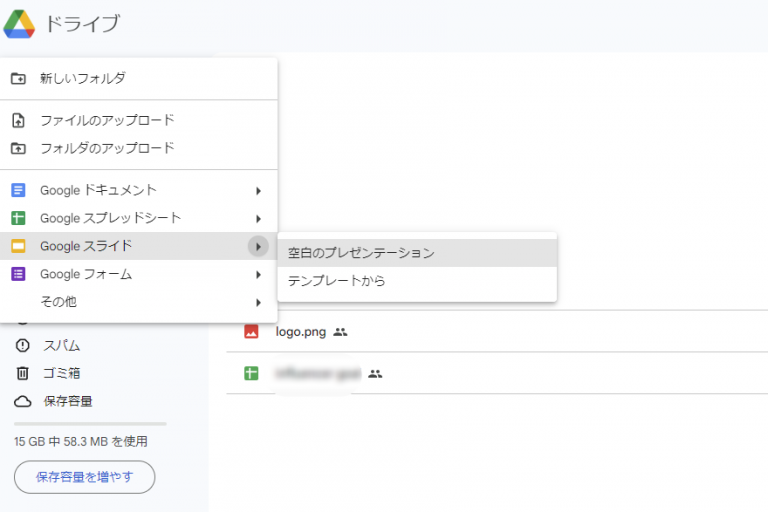
Task: Click the purple Google Forms icon
Action: pos(18,274)
